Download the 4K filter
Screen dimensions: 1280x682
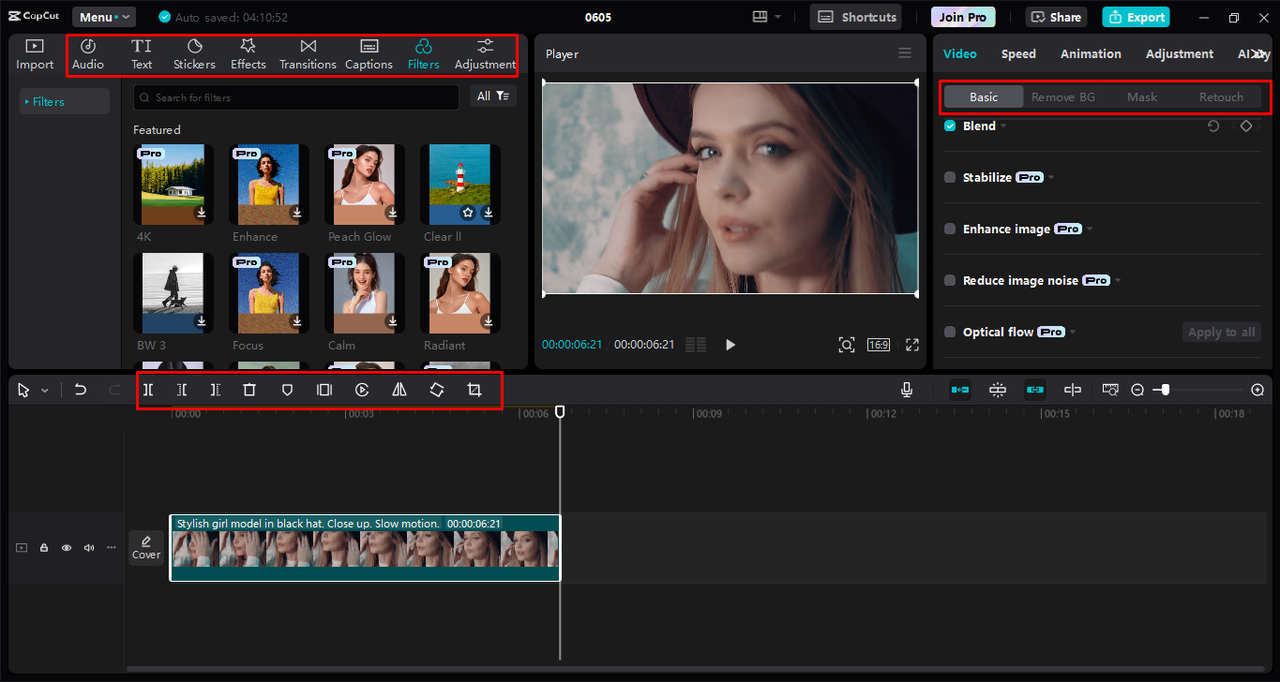click(x=201, y=212)
